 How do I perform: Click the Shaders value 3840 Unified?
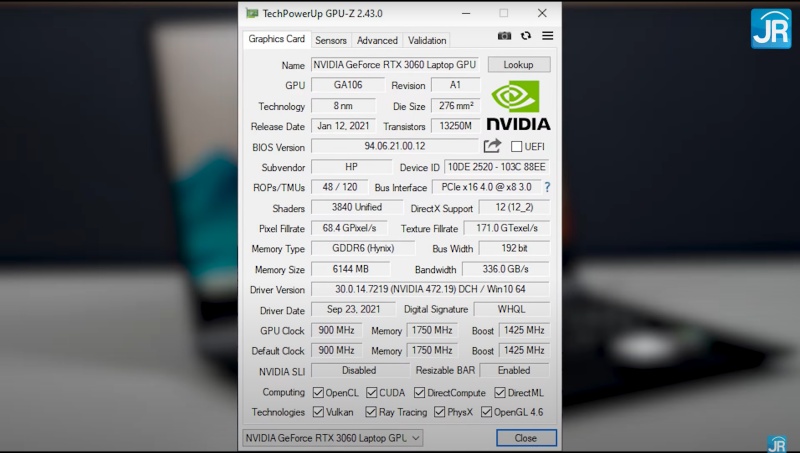[x=357, y=207]
